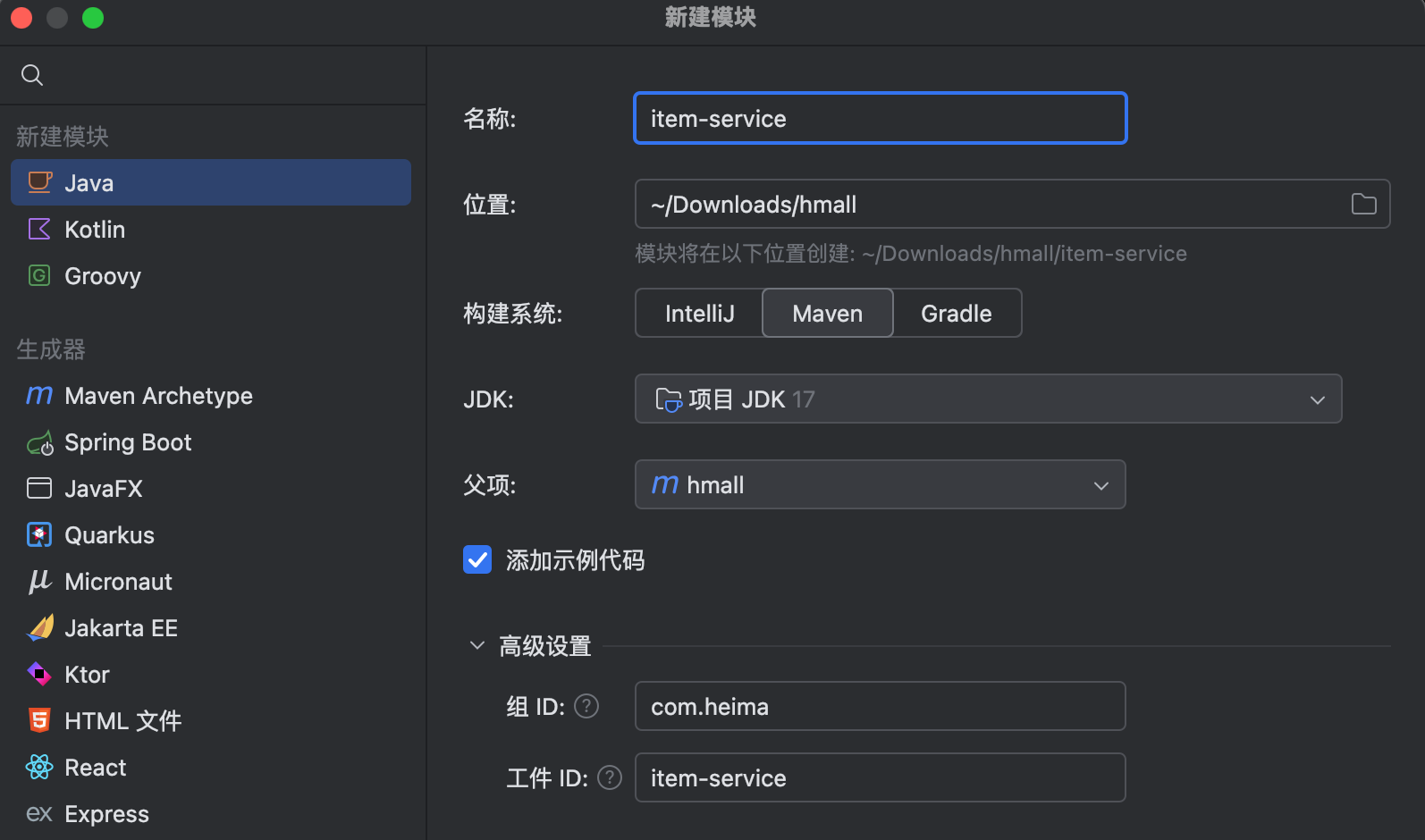This screenshot has height=840, width=1425.
Task: Browse location using the folder icon
Action: (x=1363, y=204)
